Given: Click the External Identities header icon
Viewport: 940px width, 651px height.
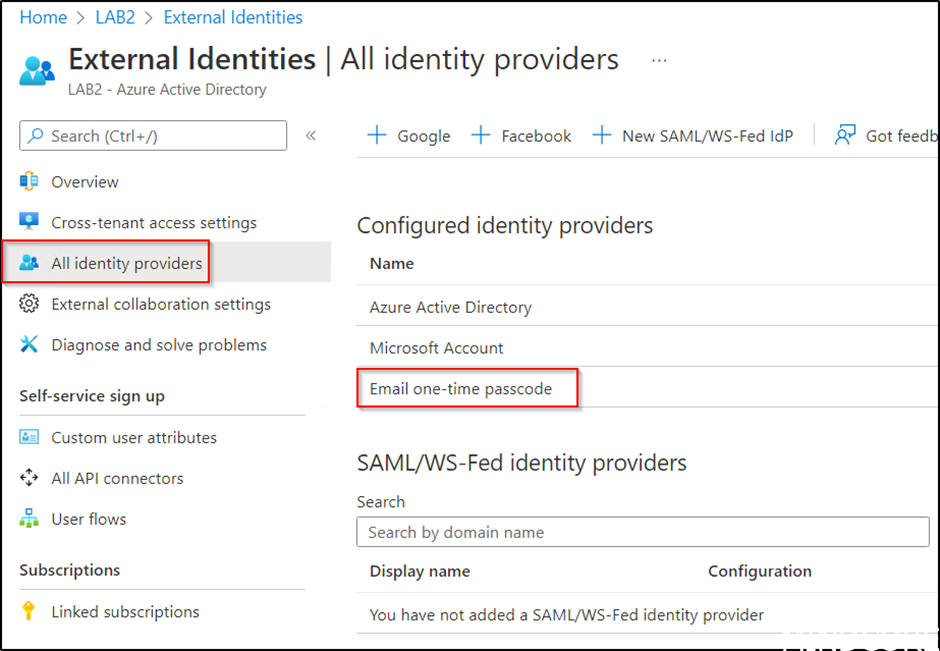Looking at the screenshot, I should [37, 71].
